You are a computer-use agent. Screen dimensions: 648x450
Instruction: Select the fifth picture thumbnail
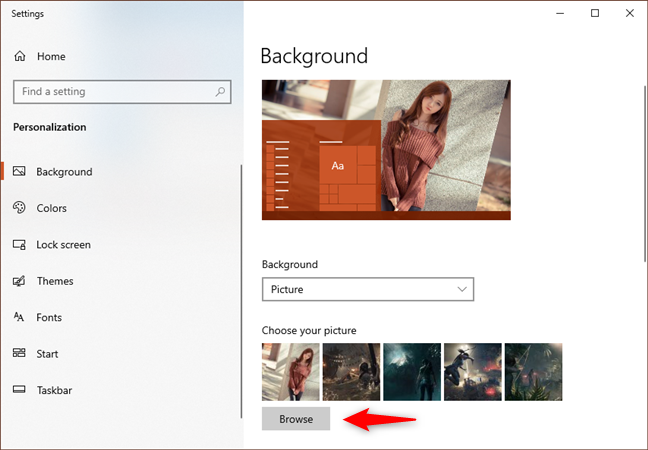click(533, 372)
